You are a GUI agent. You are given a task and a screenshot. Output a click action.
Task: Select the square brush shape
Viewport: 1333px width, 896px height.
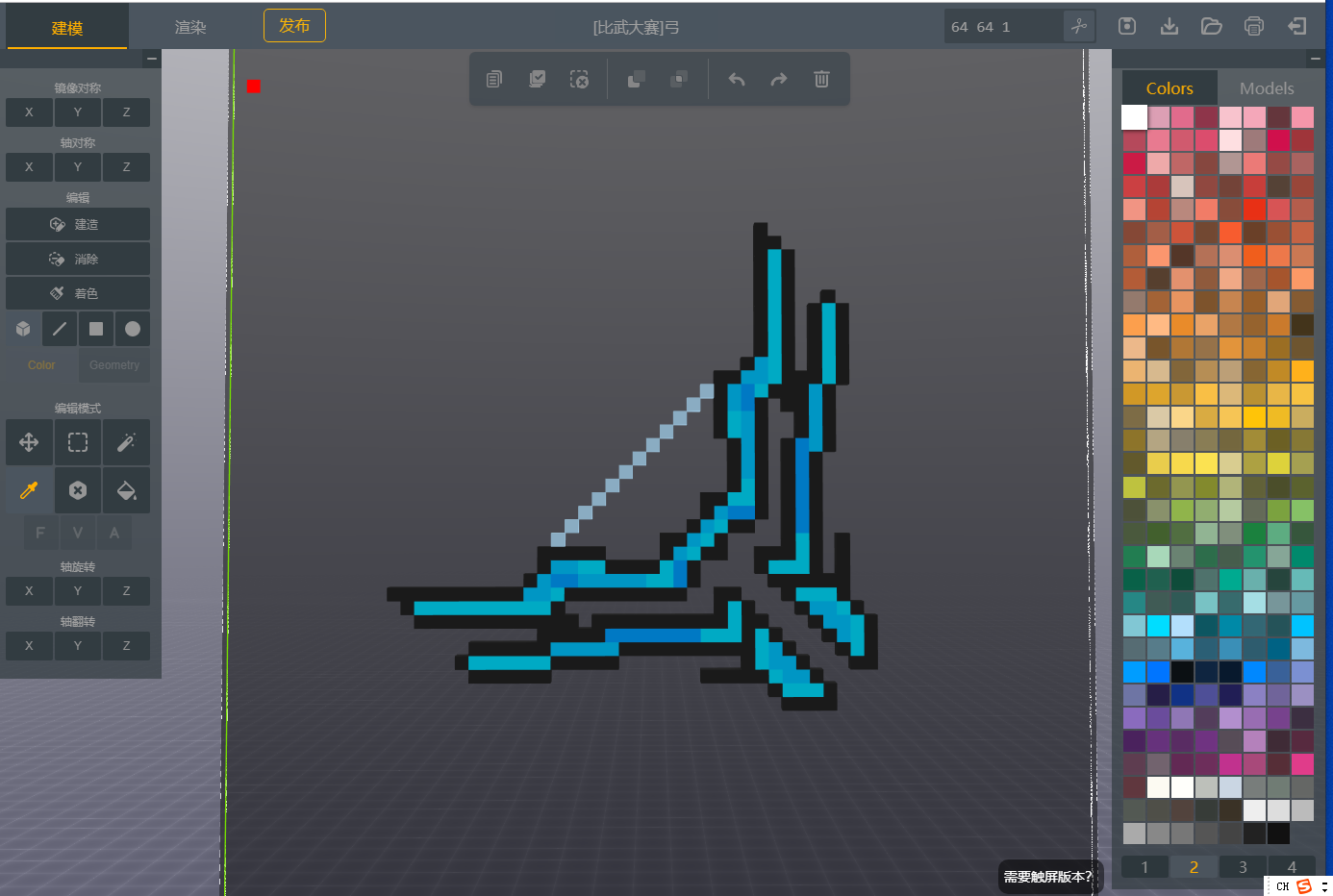tap(96, 329)
